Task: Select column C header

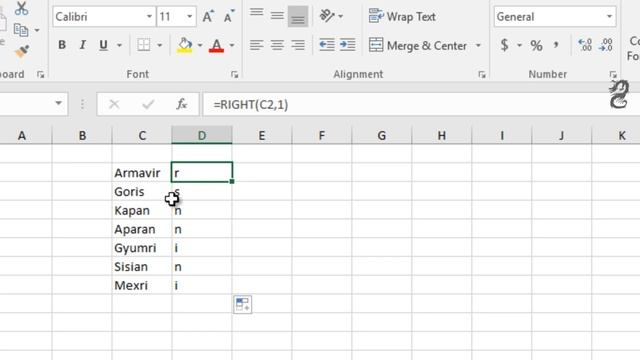Action: (x=142, y=136)
